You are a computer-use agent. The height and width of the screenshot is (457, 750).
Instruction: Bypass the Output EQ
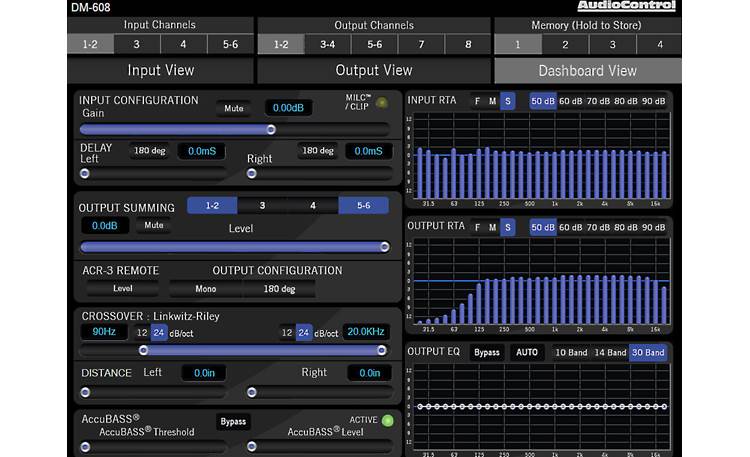[487, 353]
